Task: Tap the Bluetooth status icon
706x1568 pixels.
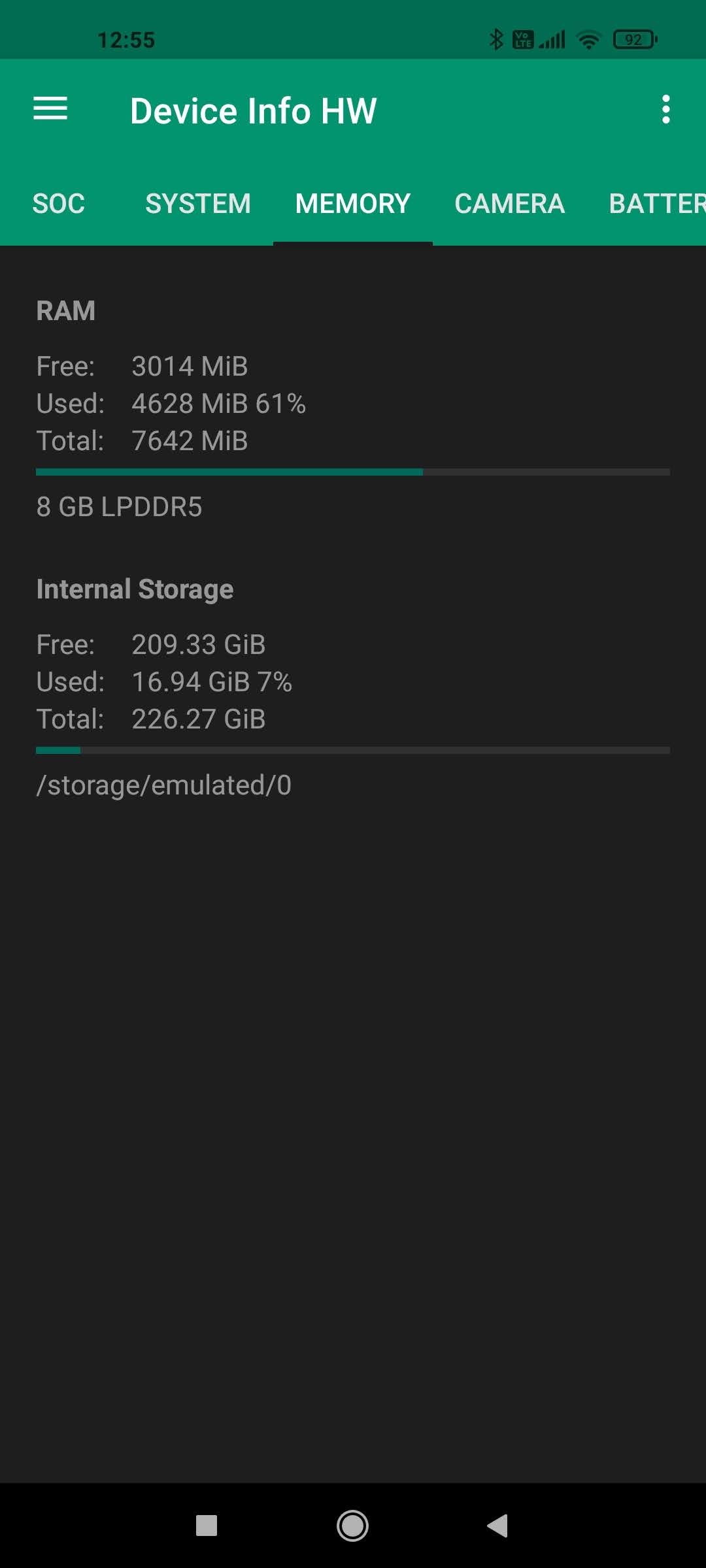Action: (496, 40)
